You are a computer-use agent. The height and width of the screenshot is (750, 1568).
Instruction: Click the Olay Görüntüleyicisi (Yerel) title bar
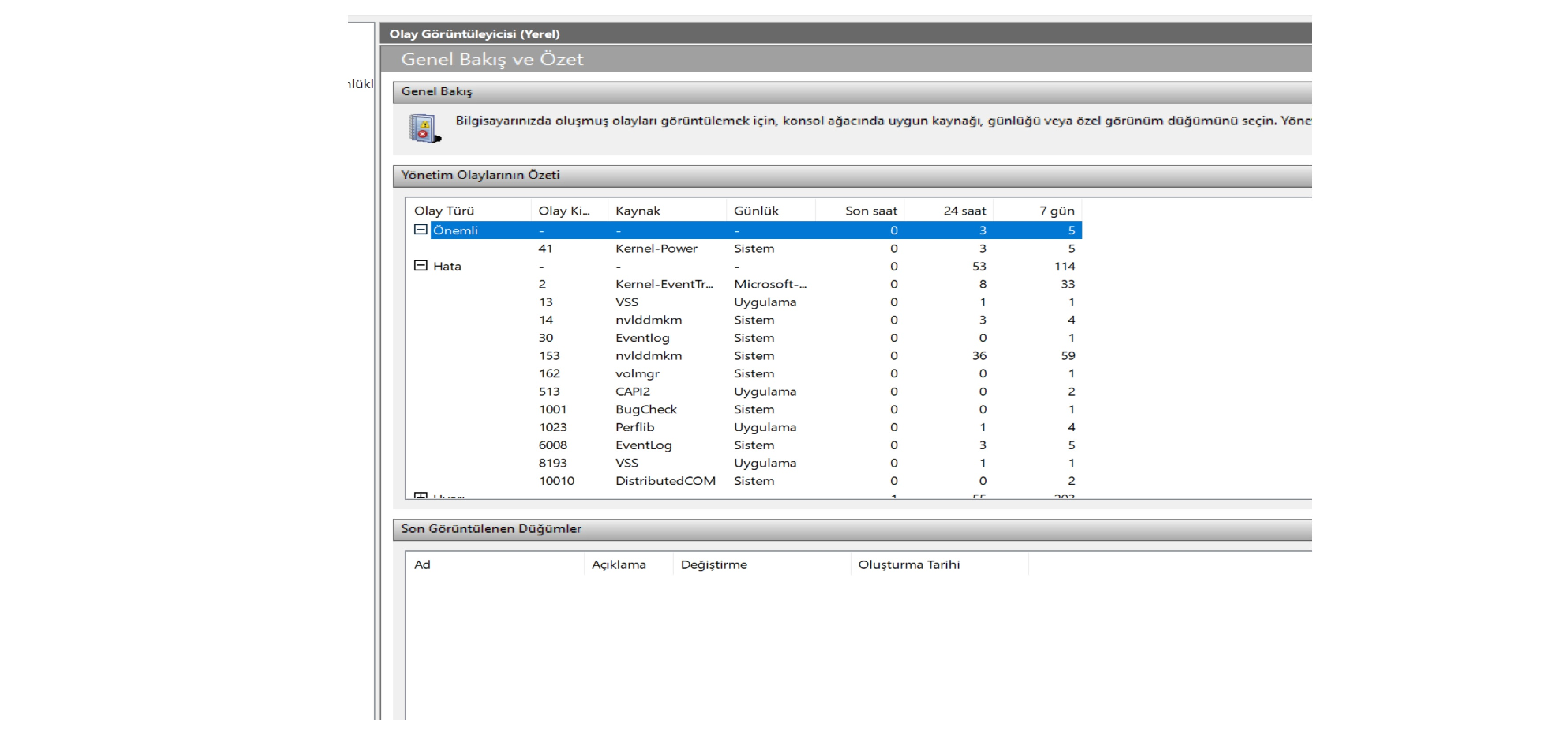(x=845, y=34)
